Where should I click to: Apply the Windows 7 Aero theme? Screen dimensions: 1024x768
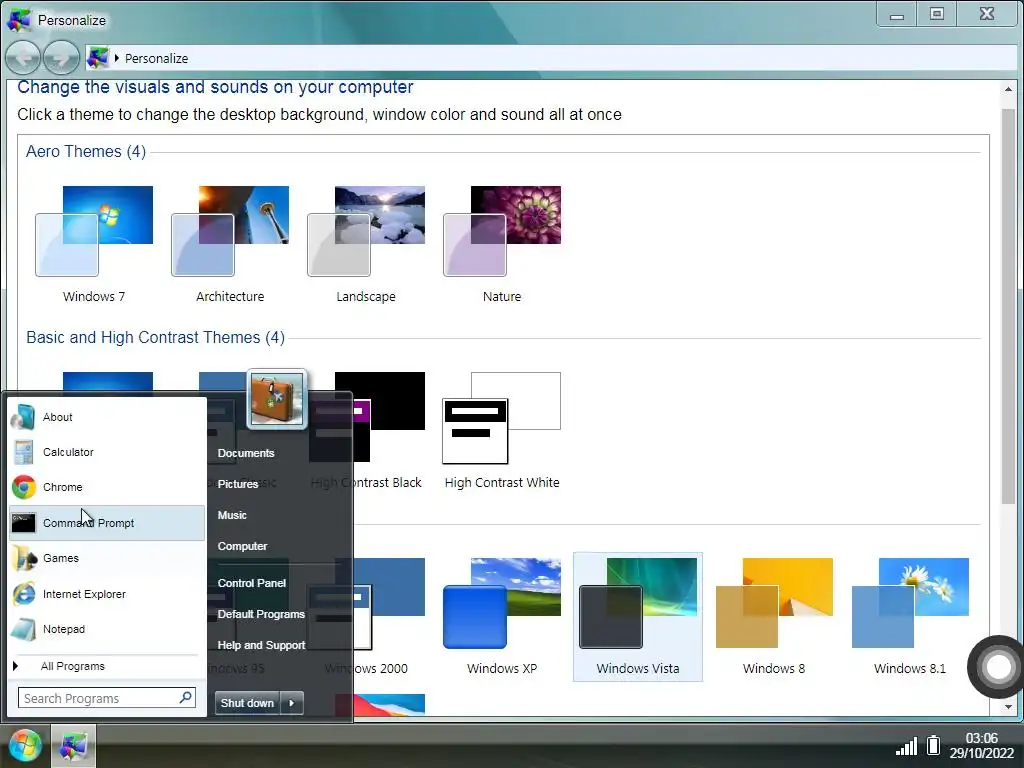click(x=94, y=245)
